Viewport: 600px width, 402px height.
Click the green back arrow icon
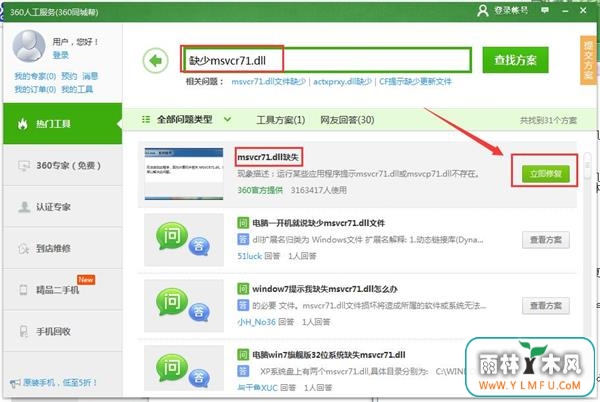(155, 60)
